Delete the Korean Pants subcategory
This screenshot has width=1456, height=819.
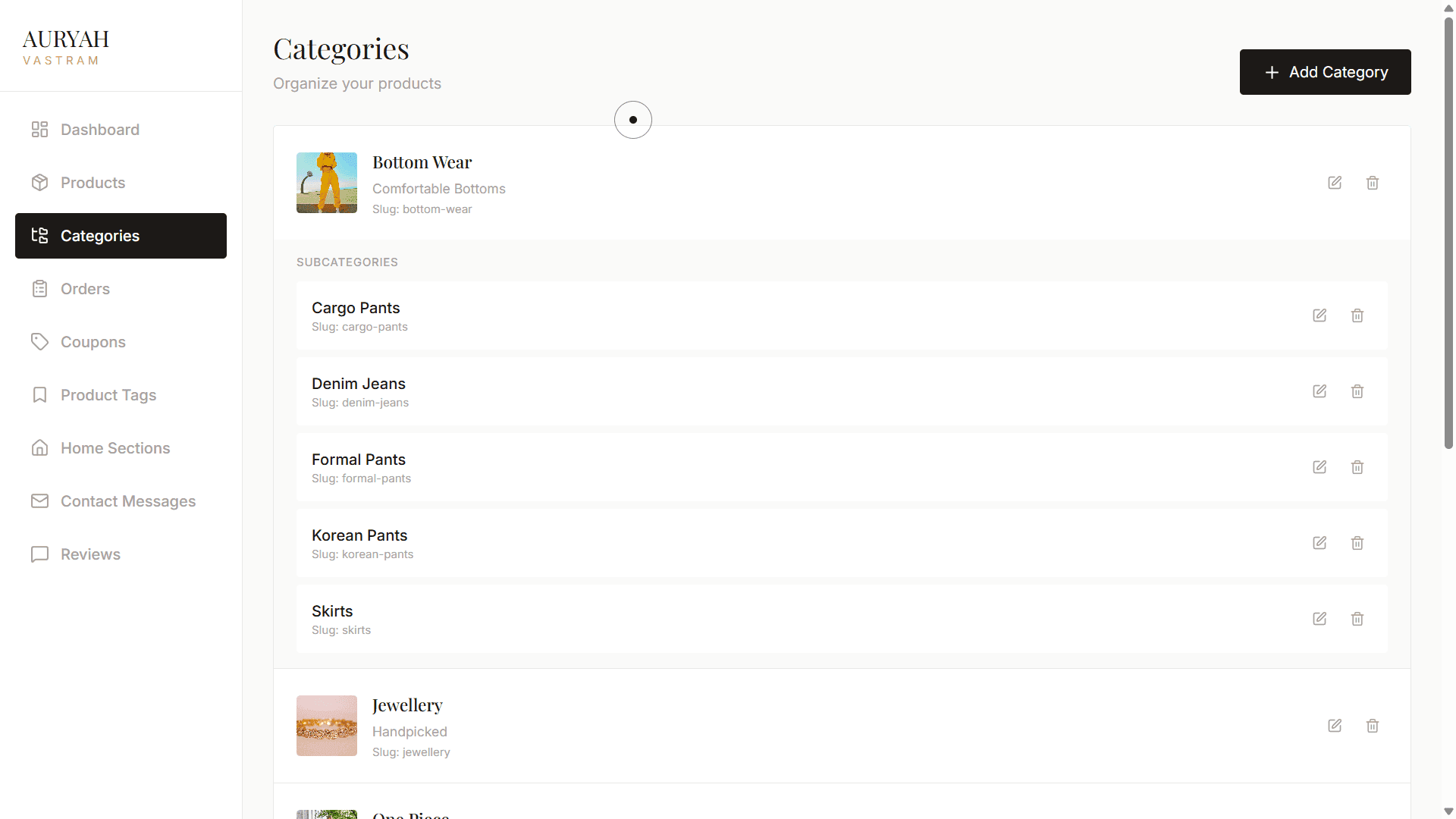(x=1357, y=543)
